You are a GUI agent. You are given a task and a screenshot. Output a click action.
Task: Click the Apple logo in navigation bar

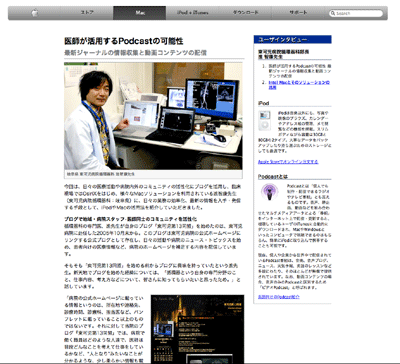[x=34, y=13]
